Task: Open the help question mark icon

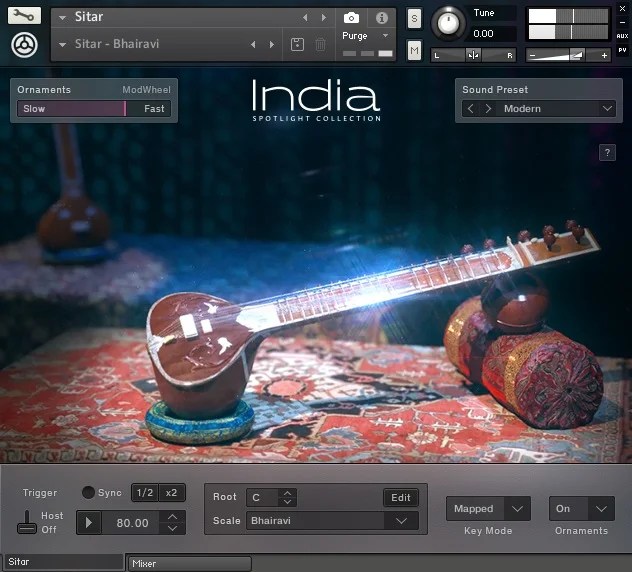Action: [607, 152]
